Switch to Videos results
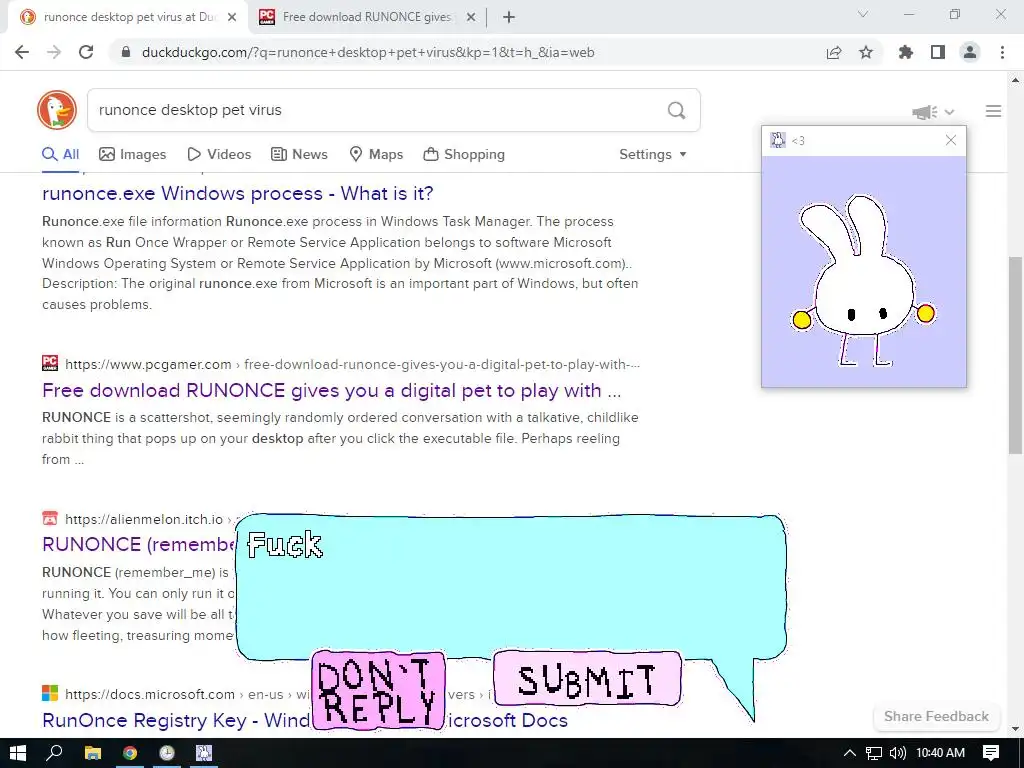Screen dimensions: 1024x768 219,155
